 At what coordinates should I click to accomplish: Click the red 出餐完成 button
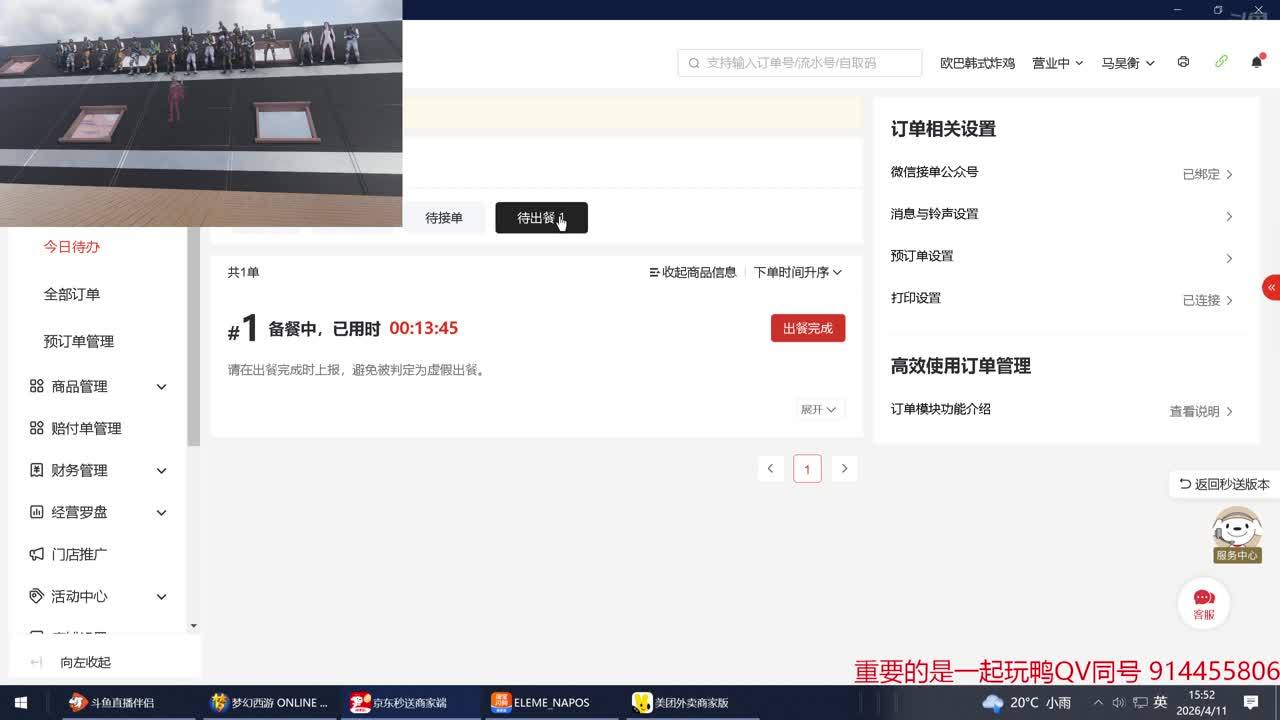point(807,328)
